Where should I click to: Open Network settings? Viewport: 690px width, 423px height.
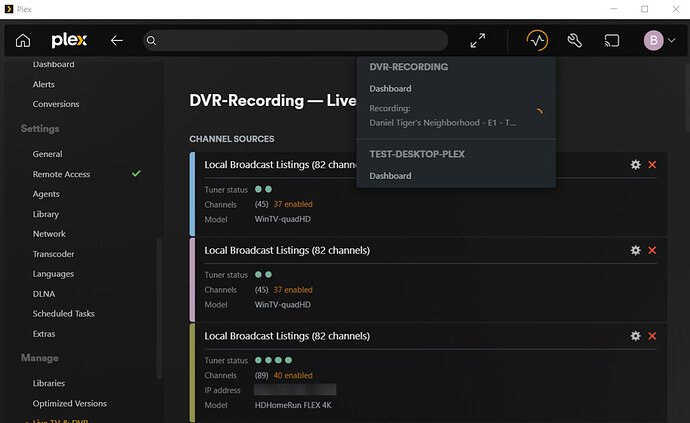(x=49, y=234)
